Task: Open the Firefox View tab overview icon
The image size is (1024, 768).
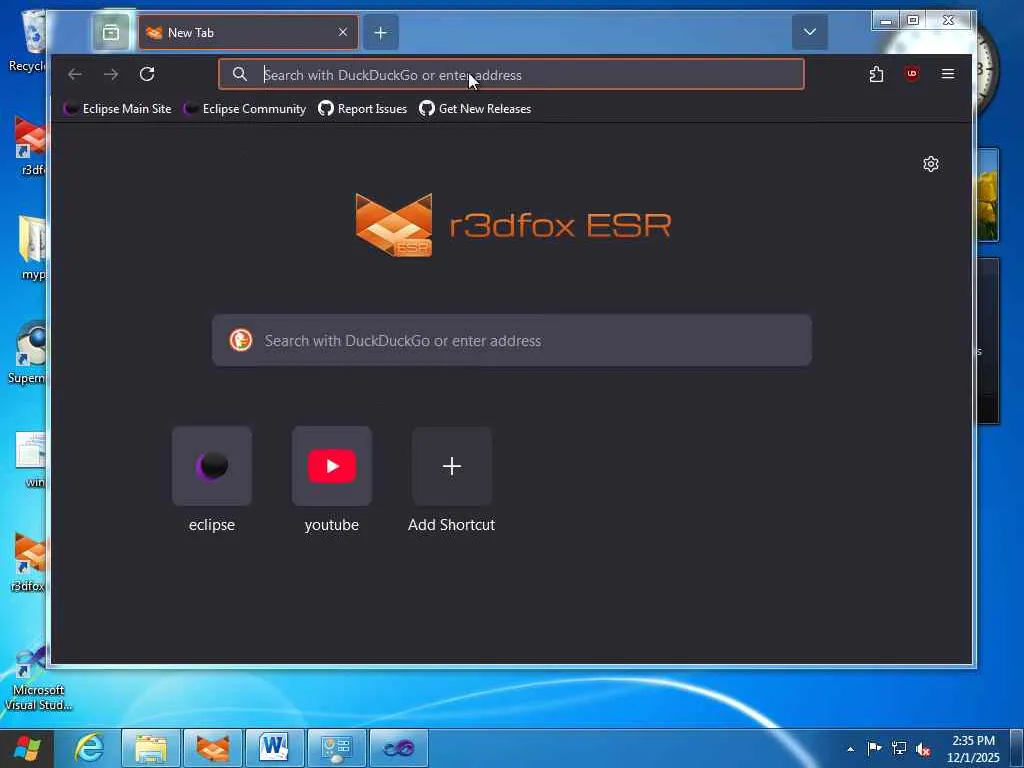Action: click(111, 32)
